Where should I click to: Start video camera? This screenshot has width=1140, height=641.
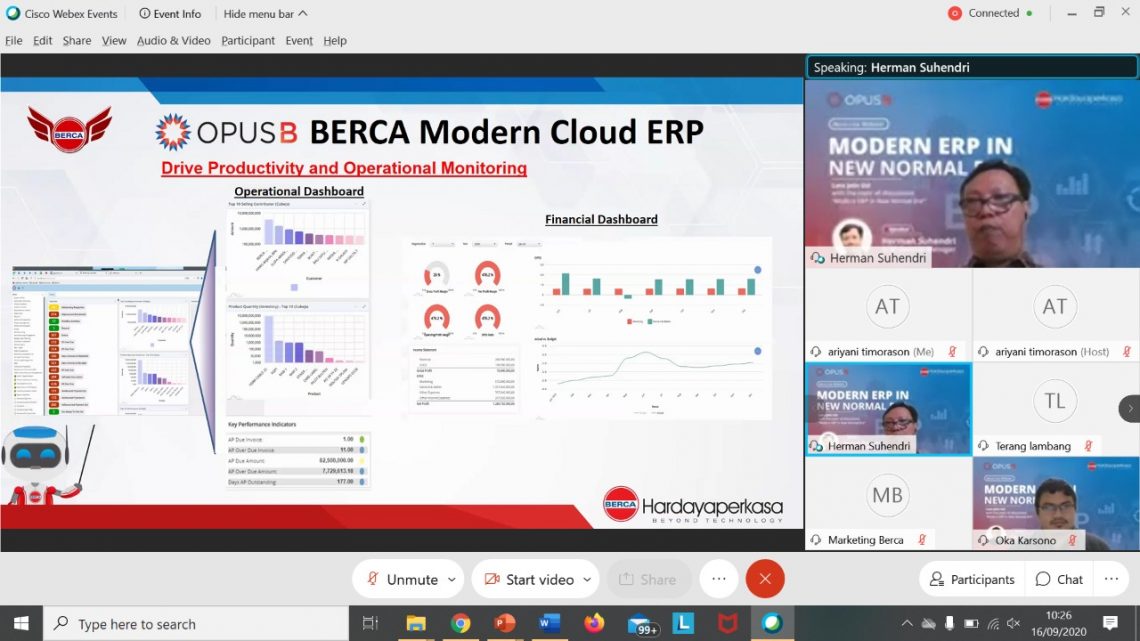click(529, 579)
